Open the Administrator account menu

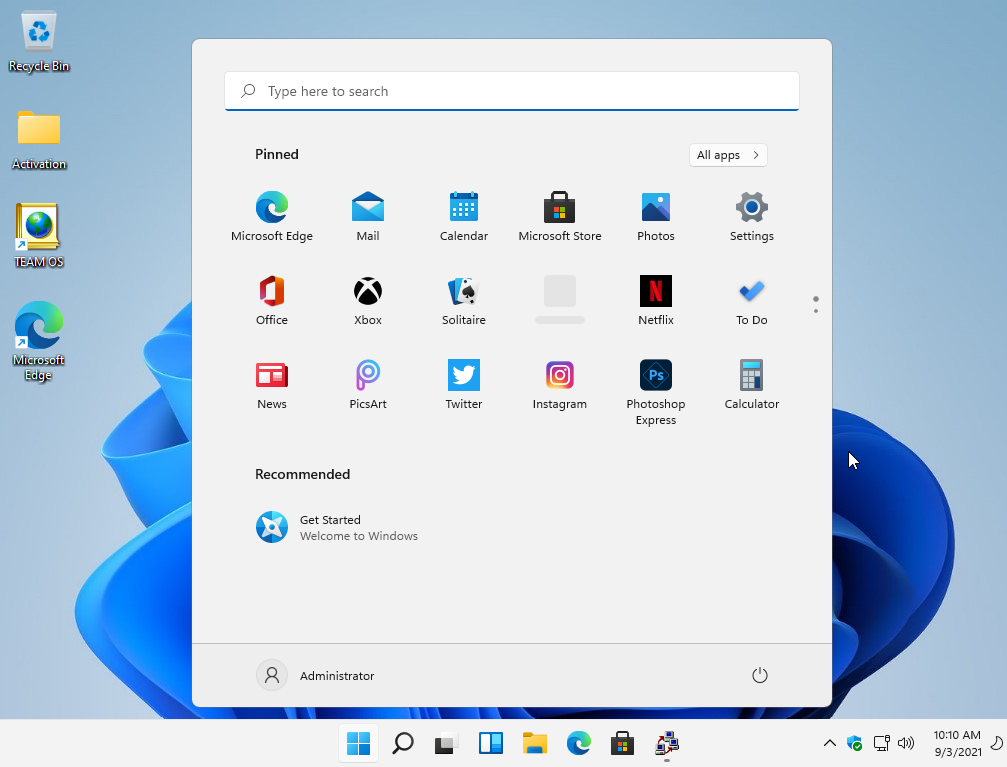315,675
